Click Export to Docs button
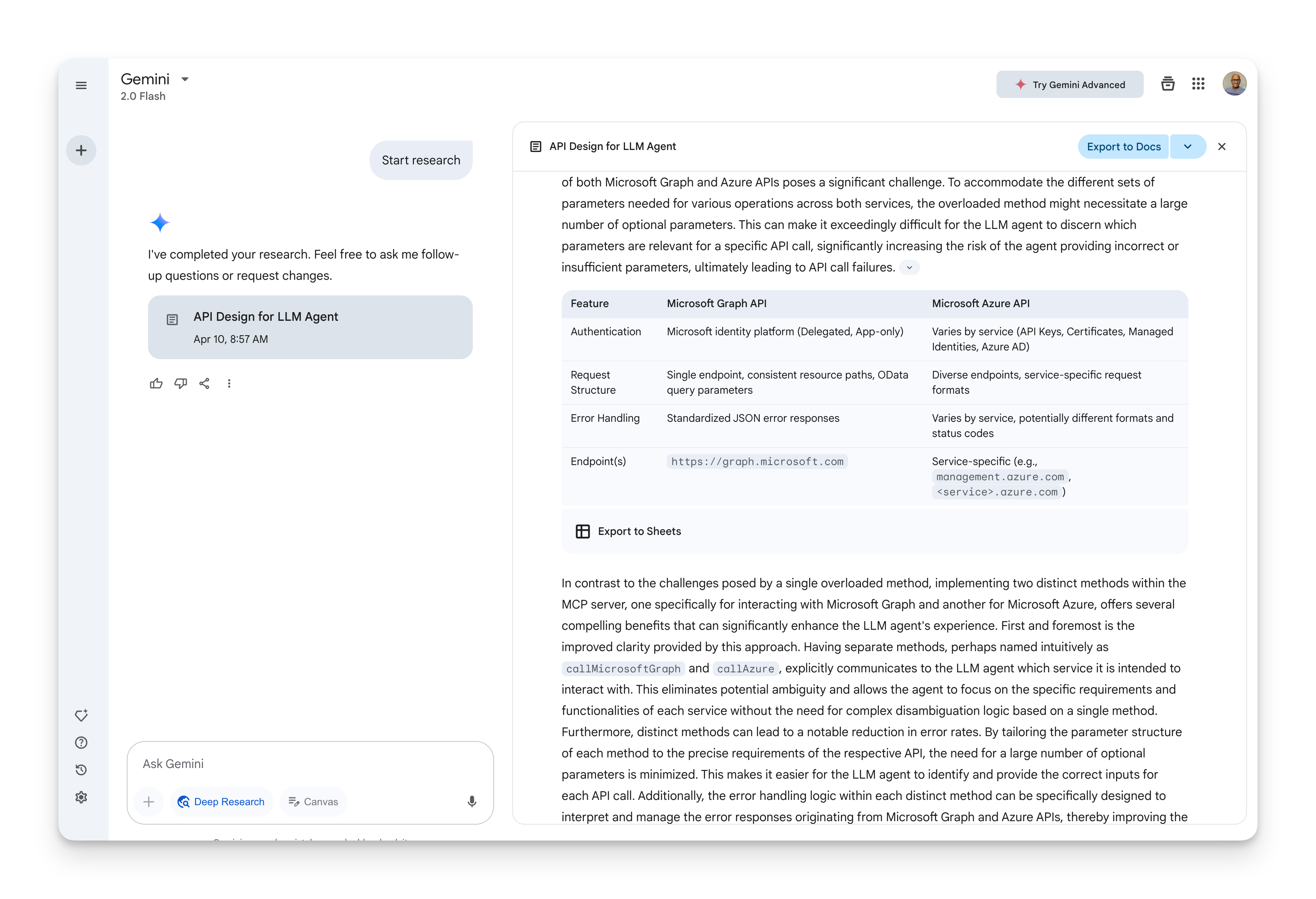1316x899 pixels. tap(1123, 147)
